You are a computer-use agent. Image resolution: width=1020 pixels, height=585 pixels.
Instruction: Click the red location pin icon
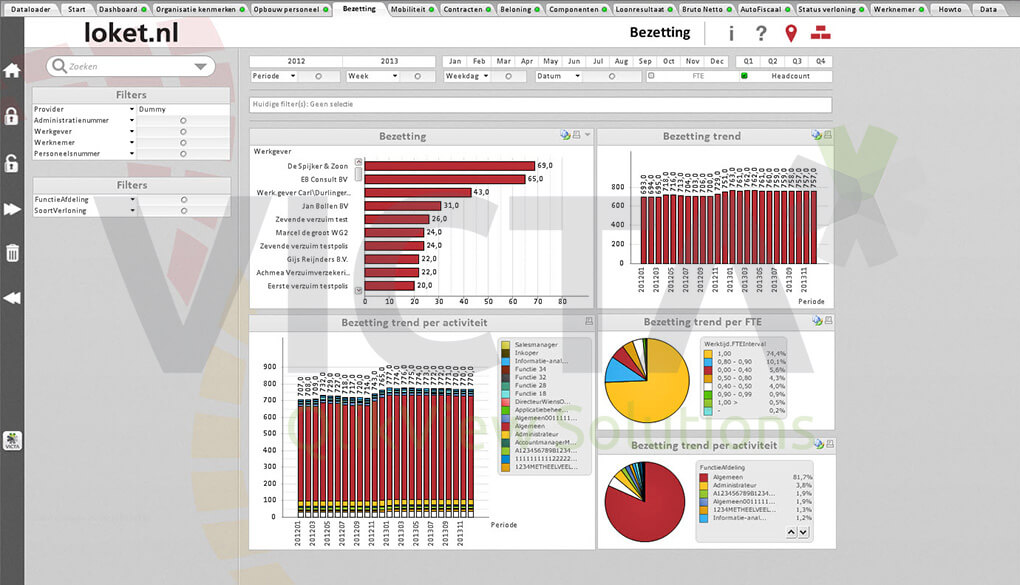coord(791,33)
